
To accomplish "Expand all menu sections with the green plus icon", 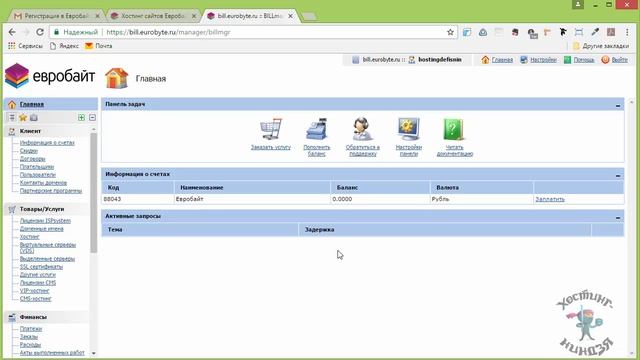I will pos(81,118).
